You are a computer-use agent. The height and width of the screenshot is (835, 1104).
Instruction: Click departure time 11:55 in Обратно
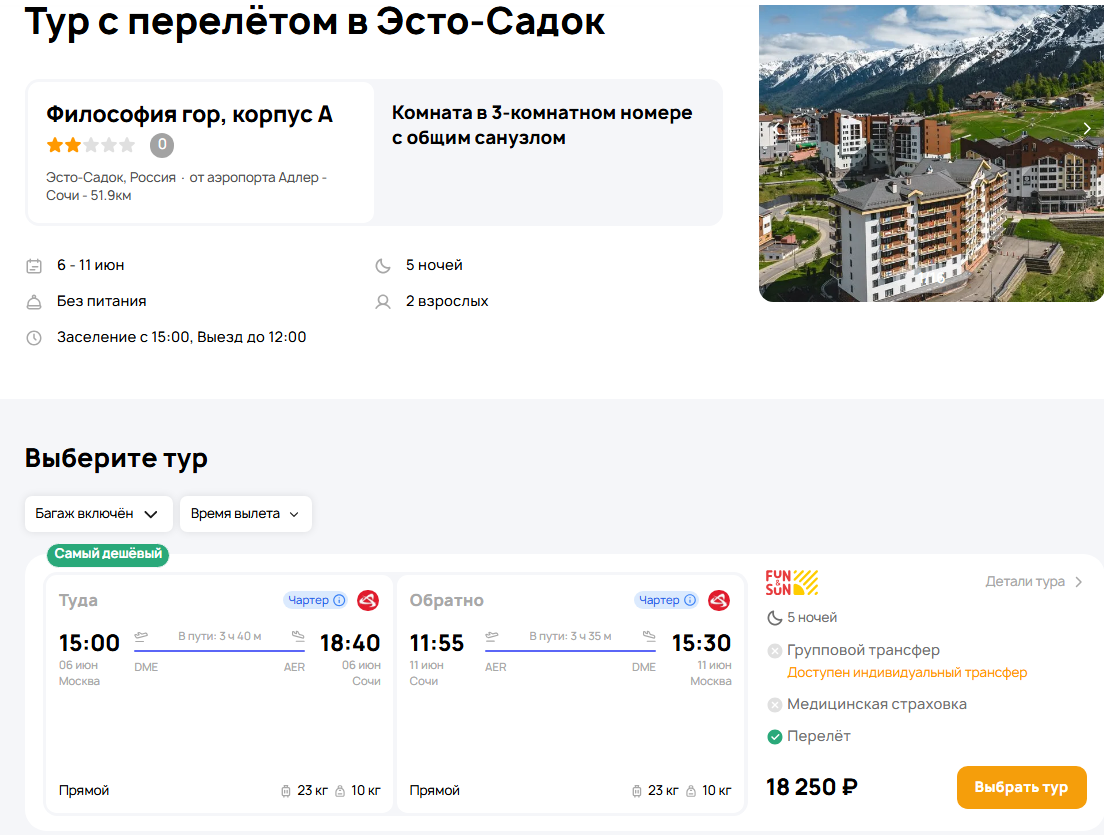click(437, 643)
